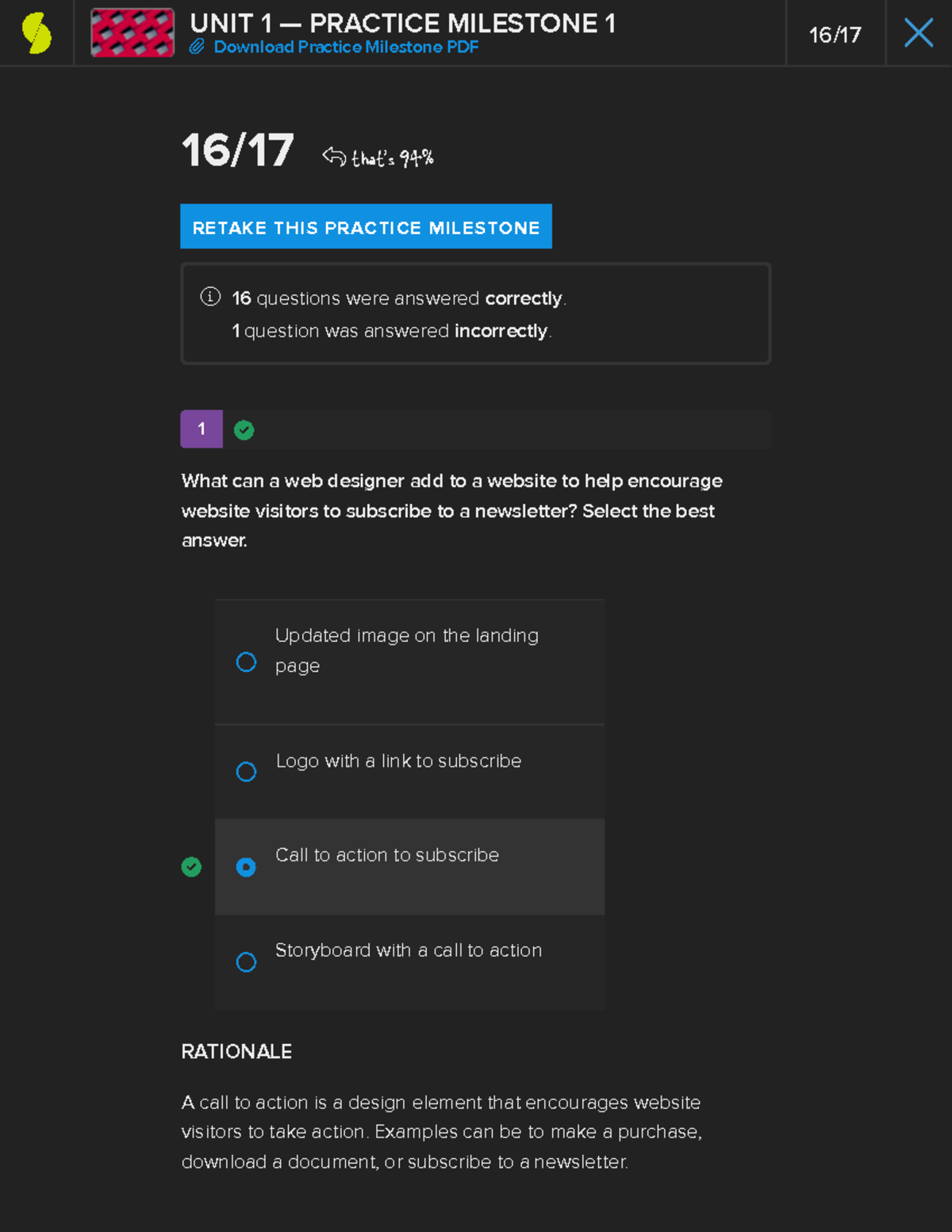The image size is (952, 1232).
Task: Close the milestone results with the X
Action: point(918,33)
